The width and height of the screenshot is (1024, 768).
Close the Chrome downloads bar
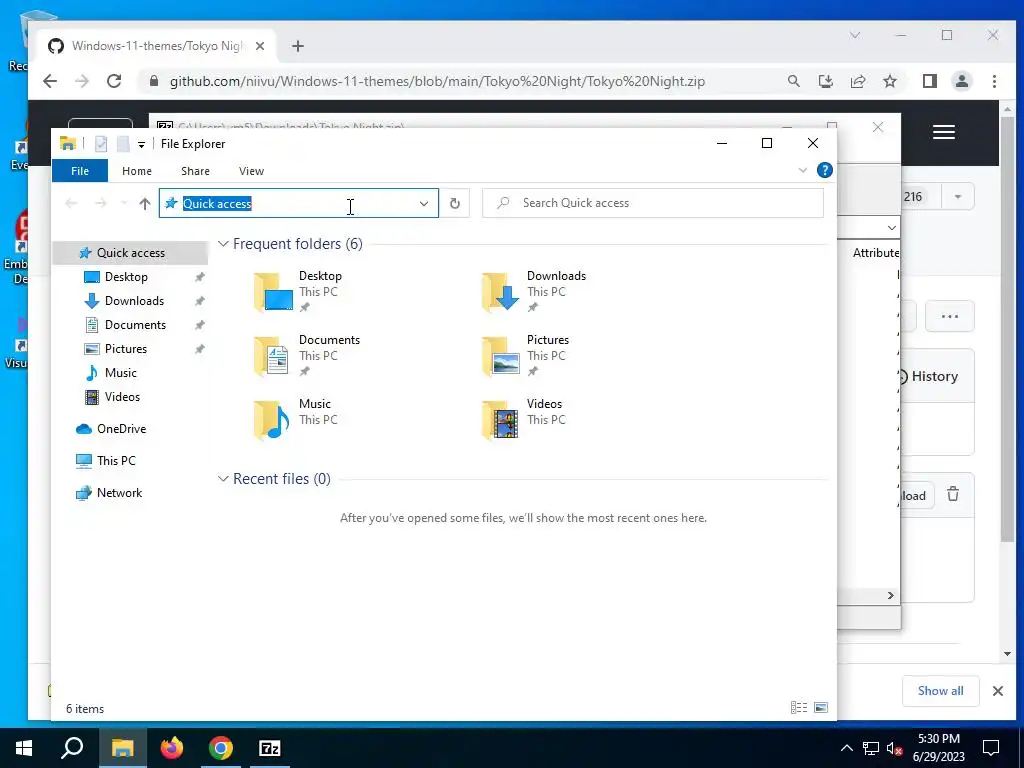(x=997, y=691)
